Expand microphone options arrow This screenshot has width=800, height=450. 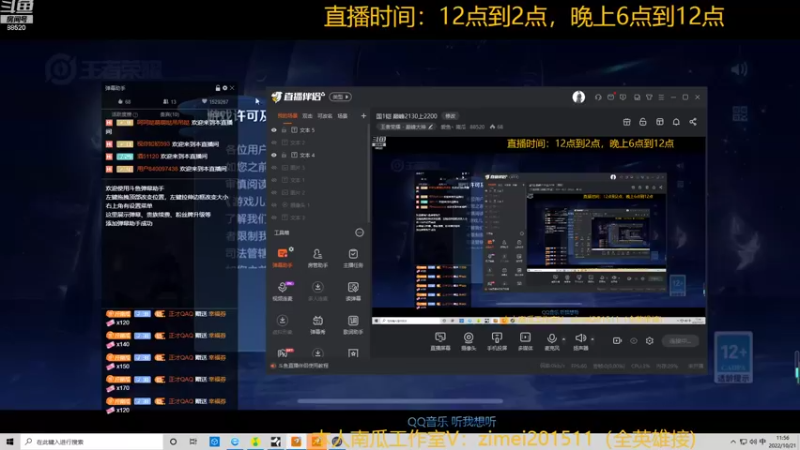coord(564,339)
